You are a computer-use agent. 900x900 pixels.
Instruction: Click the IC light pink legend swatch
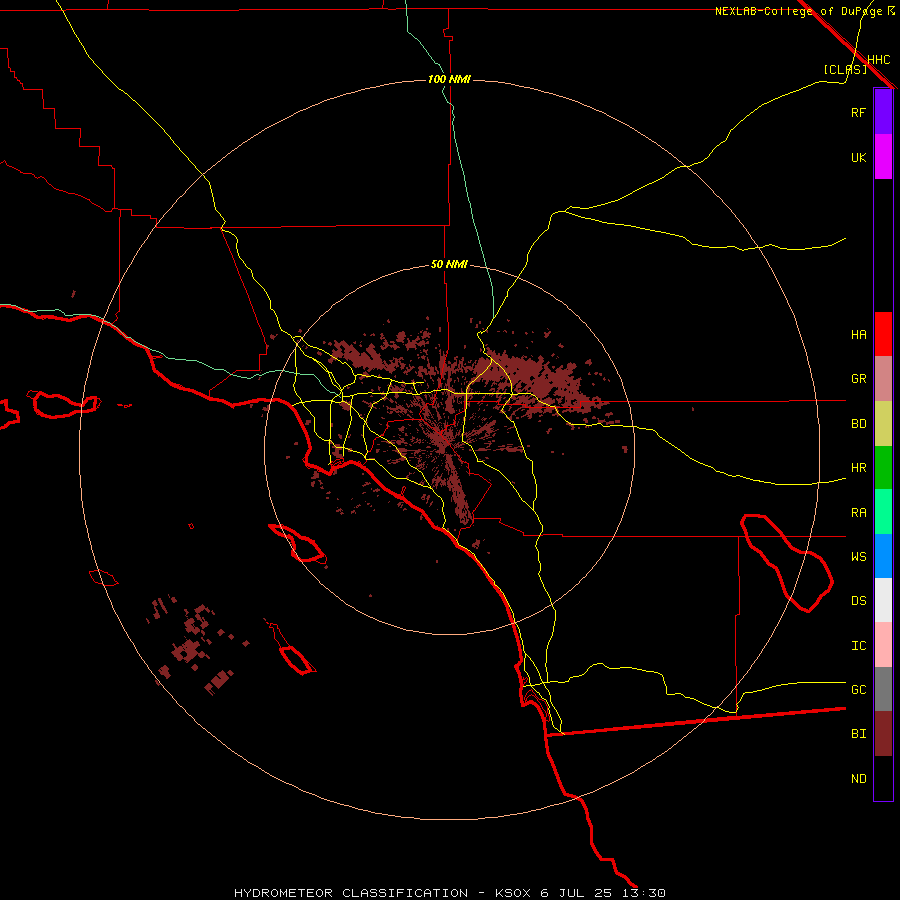pyautogui.click(x=883, y=645)
